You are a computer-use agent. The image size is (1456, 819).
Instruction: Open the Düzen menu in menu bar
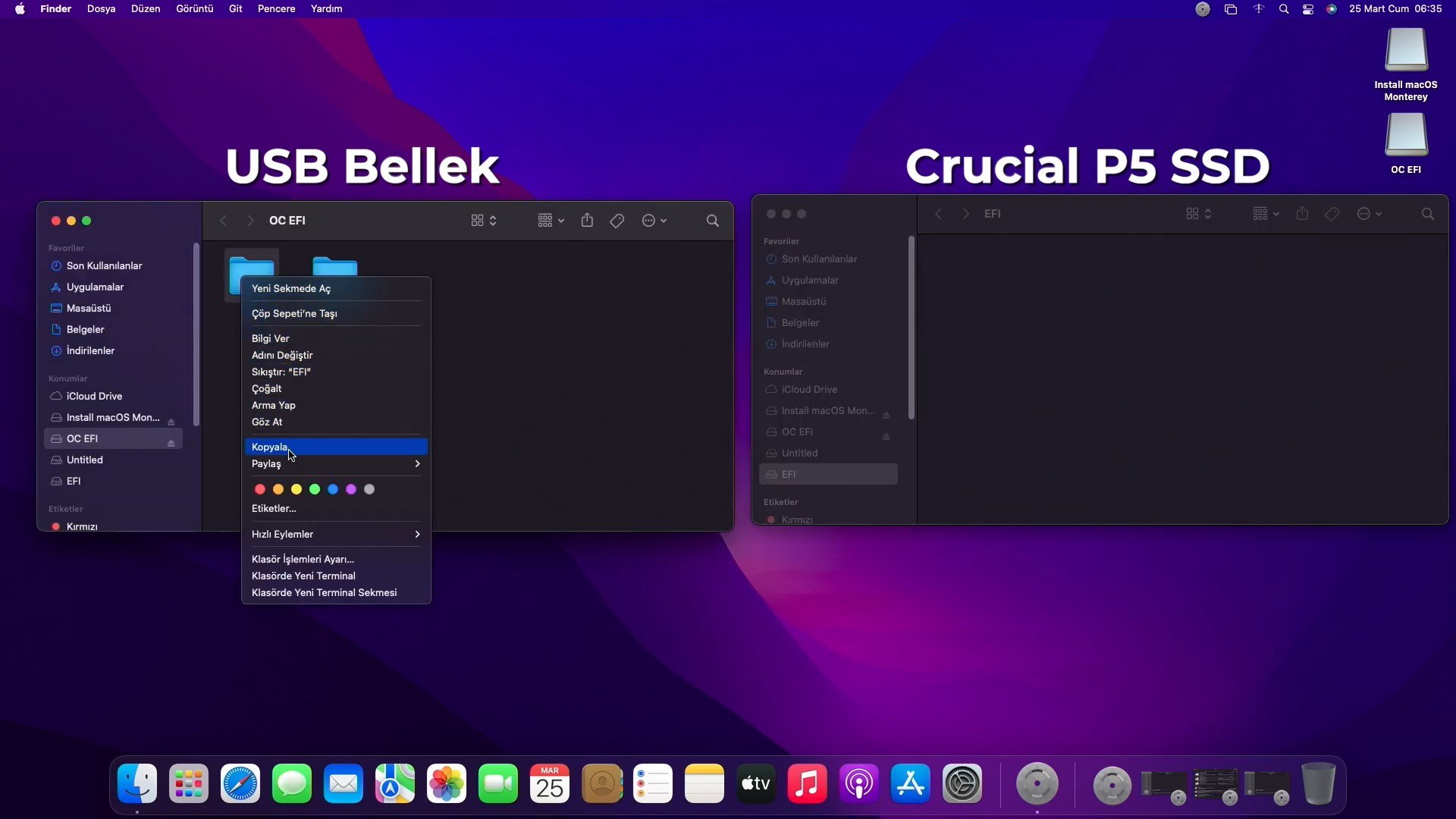[x=145, y=9]
